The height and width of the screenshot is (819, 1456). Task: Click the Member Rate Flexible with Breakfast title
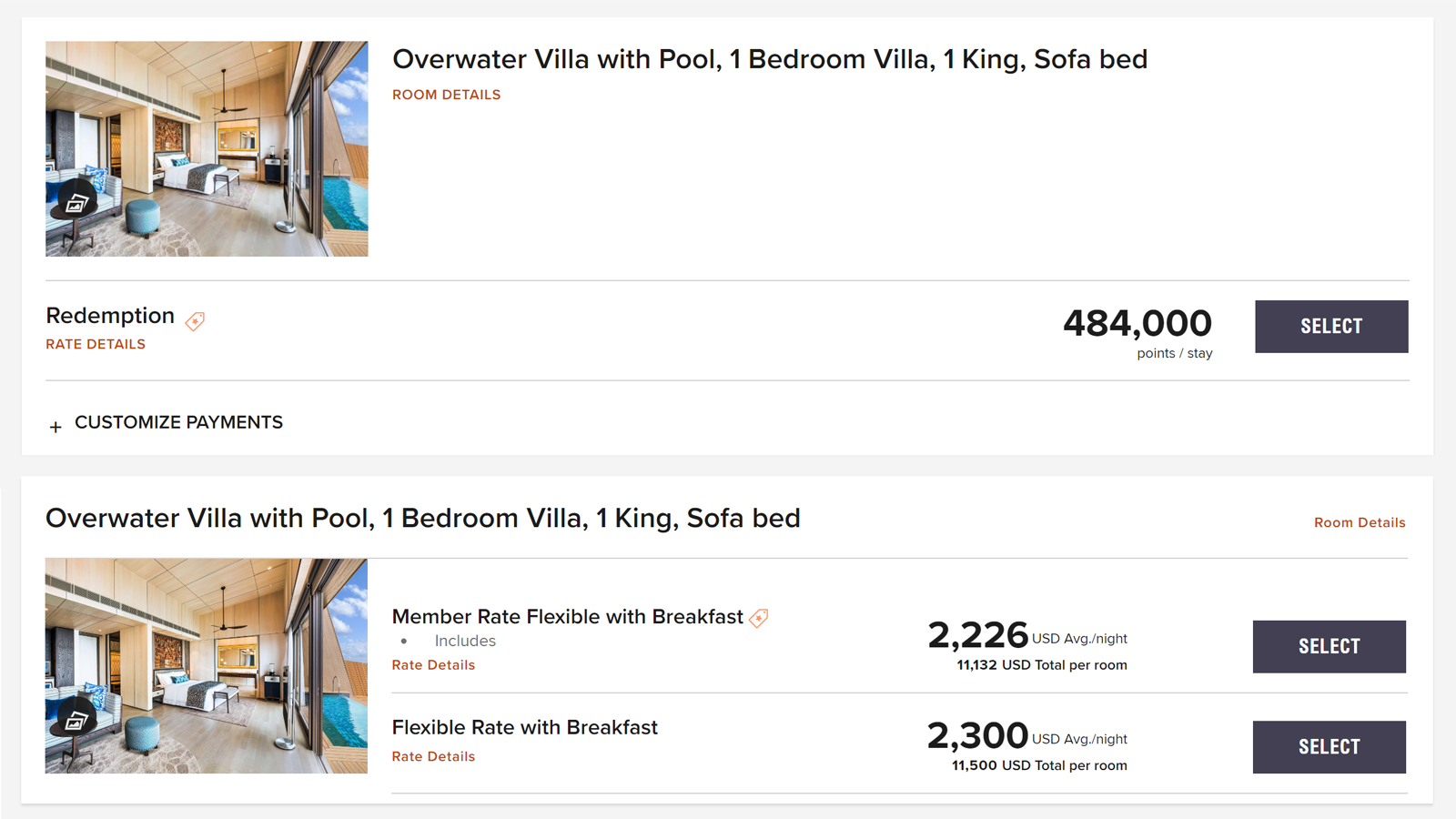pos(568,617)
